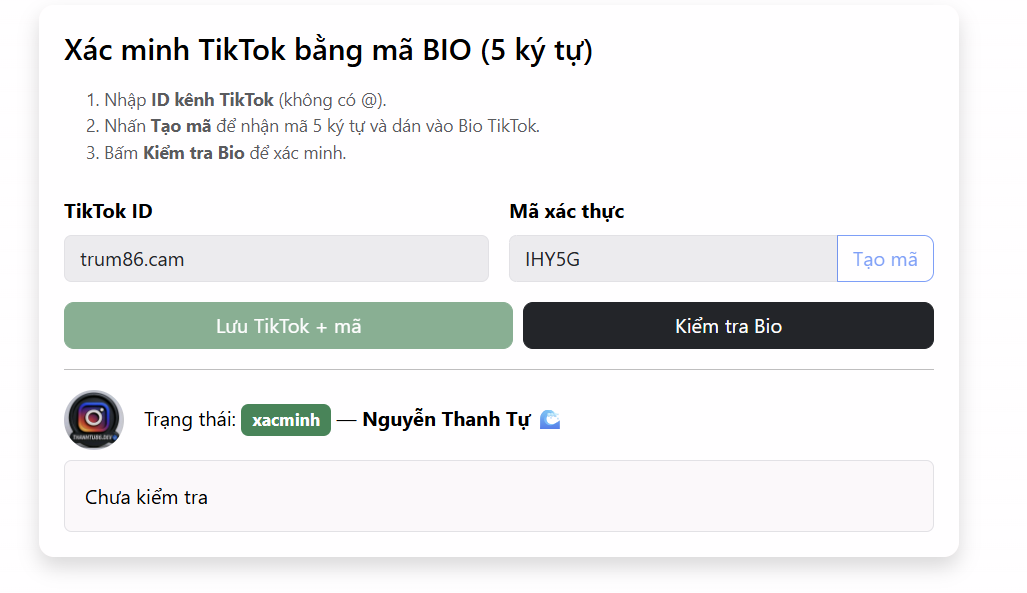Click the TikTok ID field label
This screenshot has width=1027, height=593.
[x=108, y=211]
